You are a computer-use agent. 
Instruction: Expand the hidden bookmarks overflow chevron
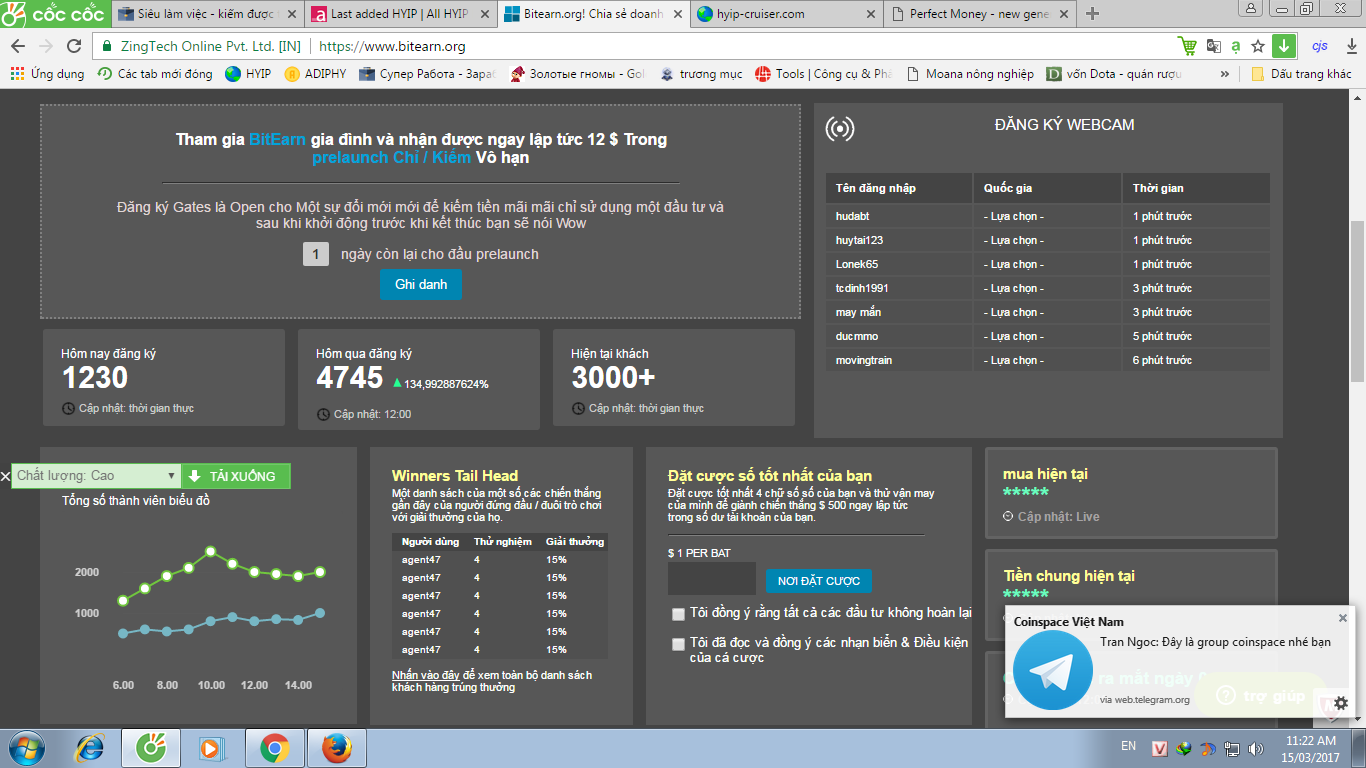(x=1225, y=74)
